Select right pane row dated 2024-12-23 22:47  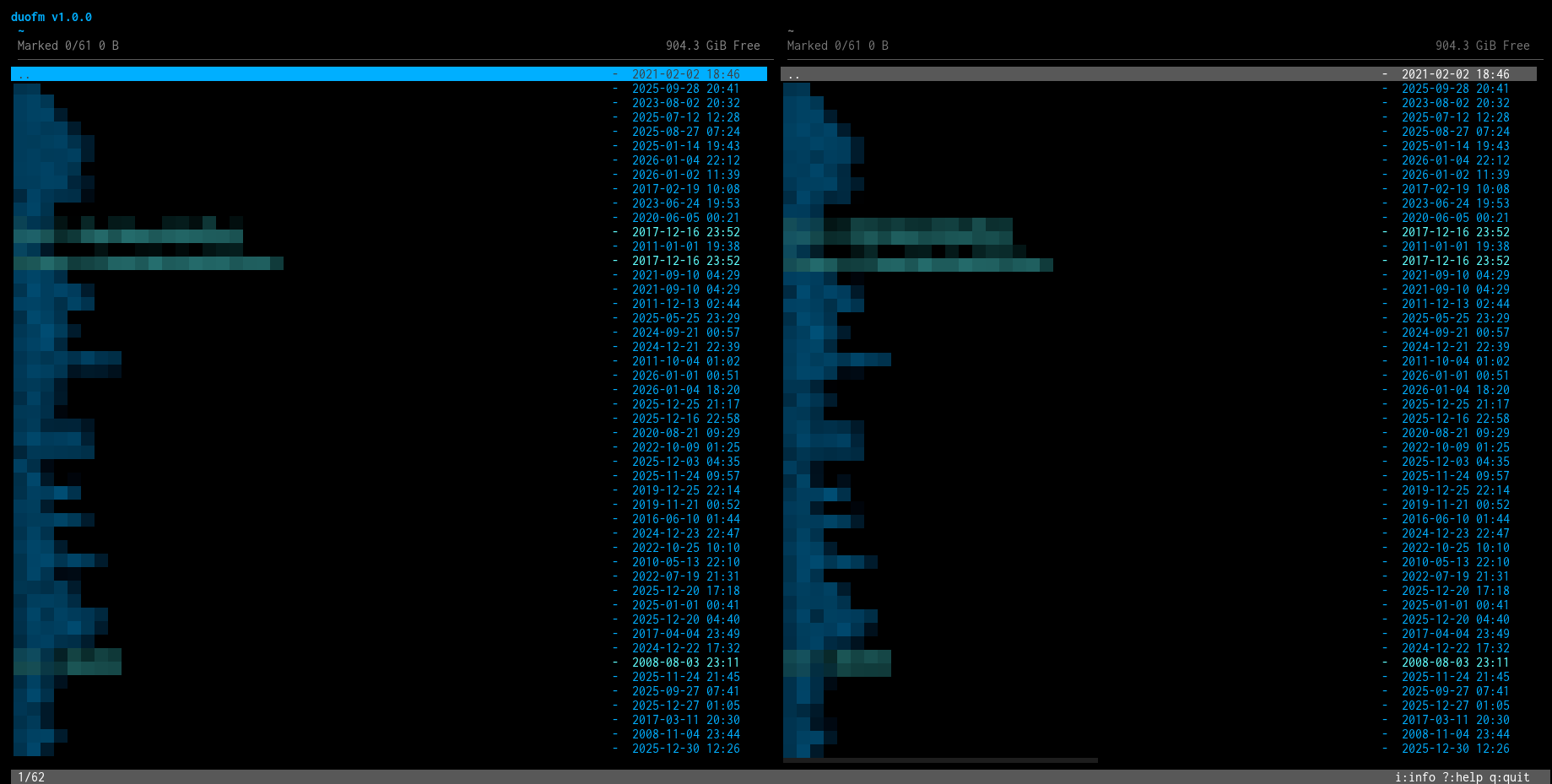pos(1159,533)
